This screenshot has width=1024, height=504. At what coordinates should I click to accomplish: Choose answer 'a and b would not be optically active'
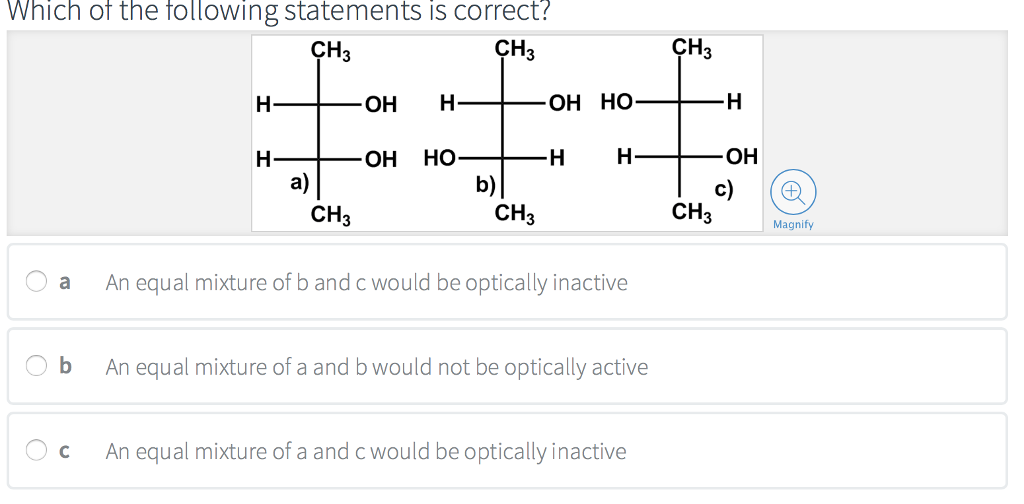pos(376,367)
